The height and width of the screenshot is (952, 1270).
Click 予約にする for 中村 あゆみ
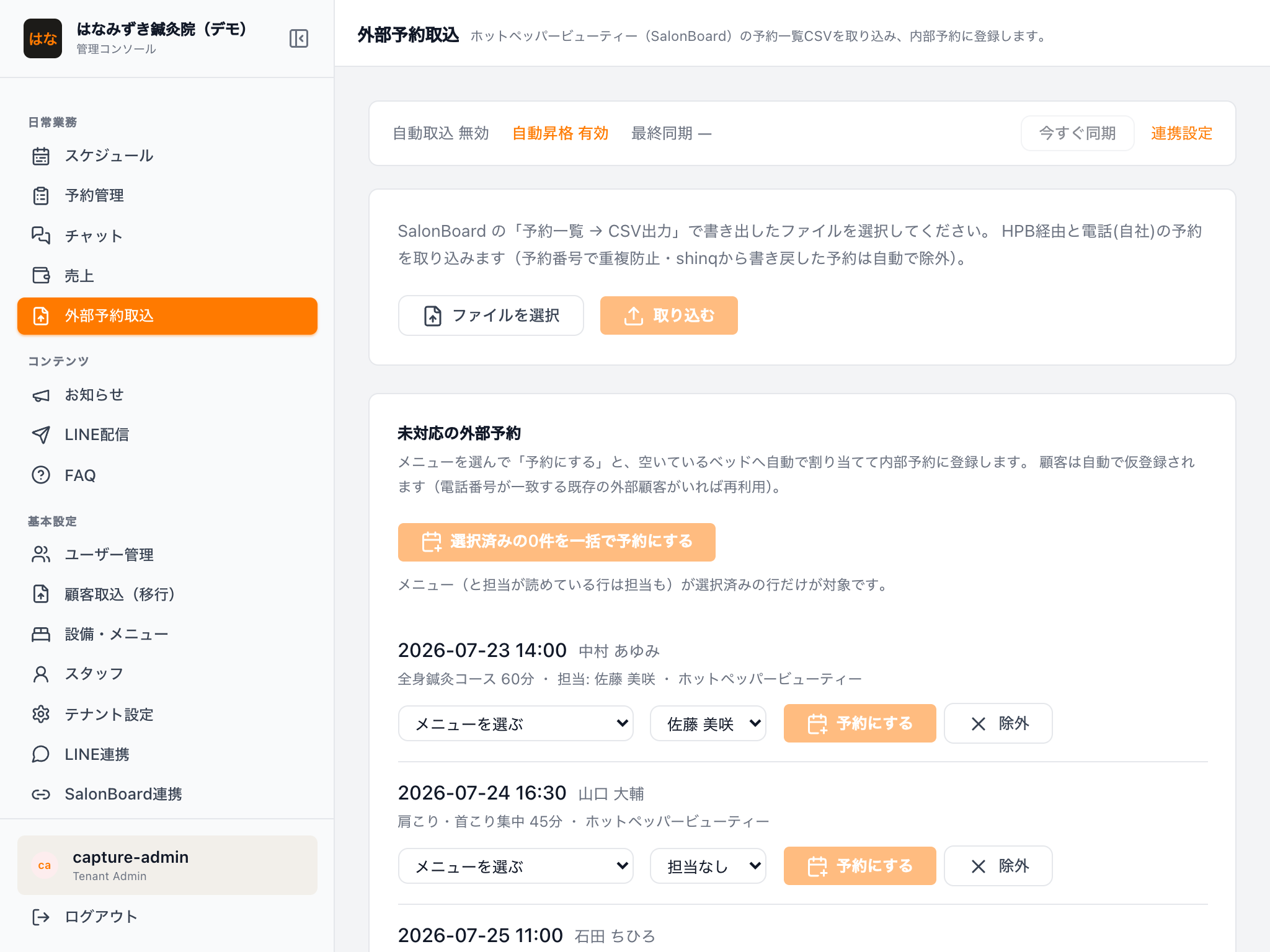tap(859, 723)
